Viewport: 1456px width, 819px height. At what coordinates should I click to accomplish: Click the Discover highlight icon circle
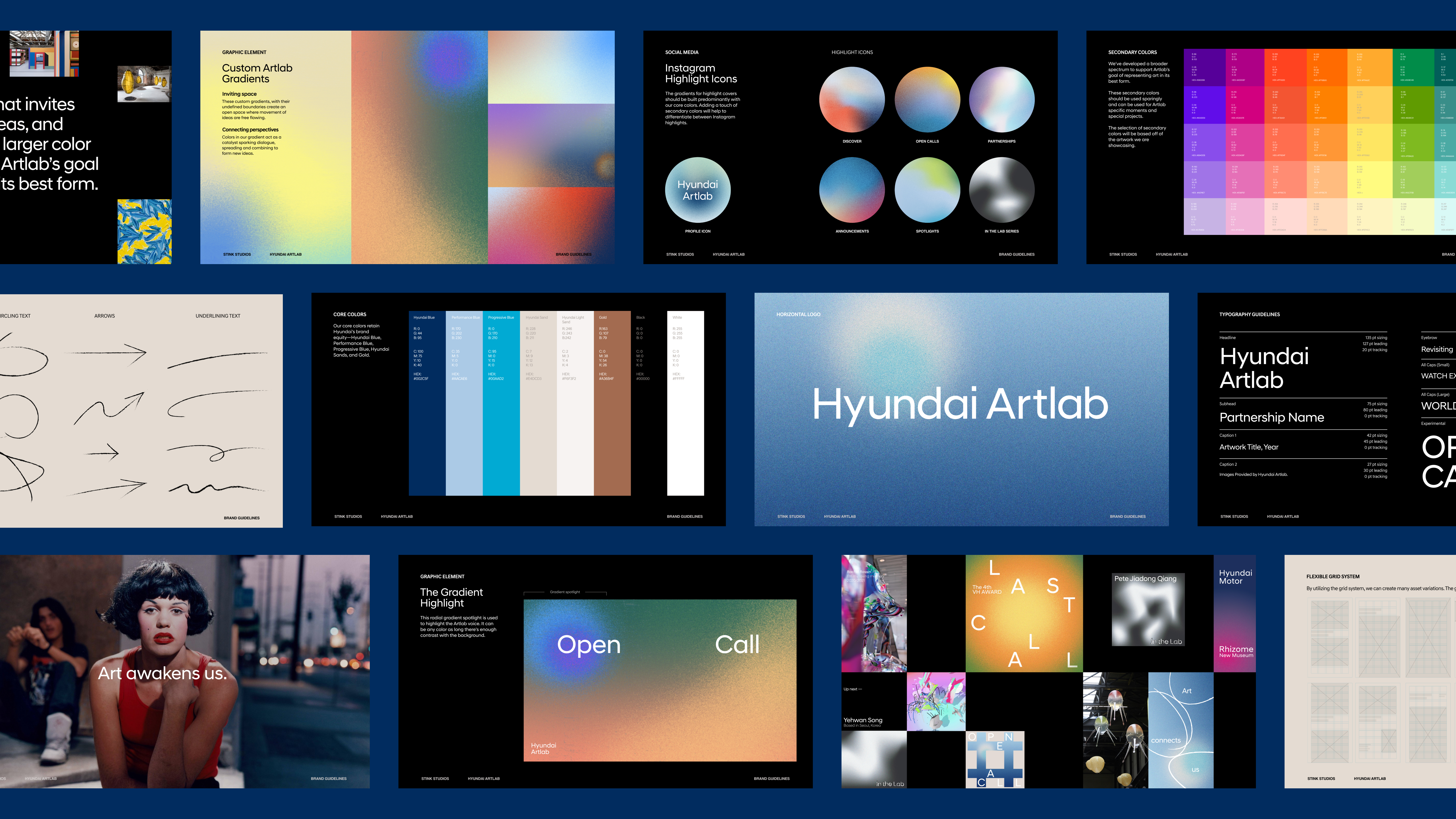pos(852,100)
